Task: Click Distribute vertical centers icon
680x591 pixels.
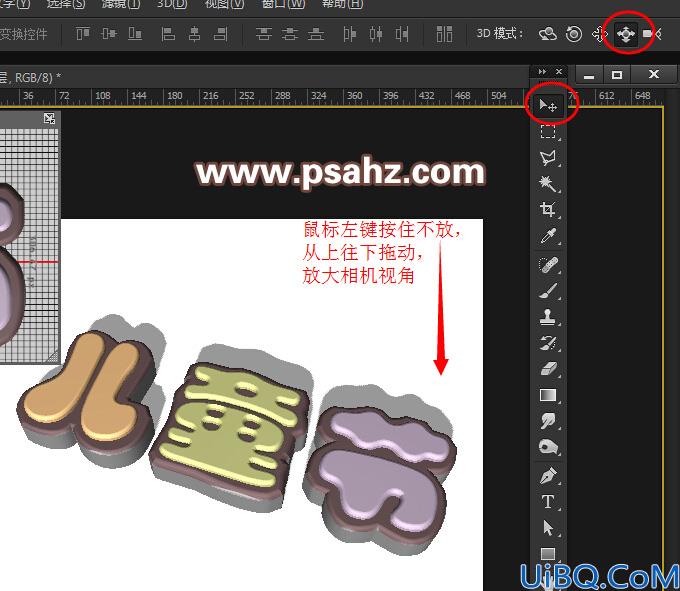Action: [x=290, y=33]
